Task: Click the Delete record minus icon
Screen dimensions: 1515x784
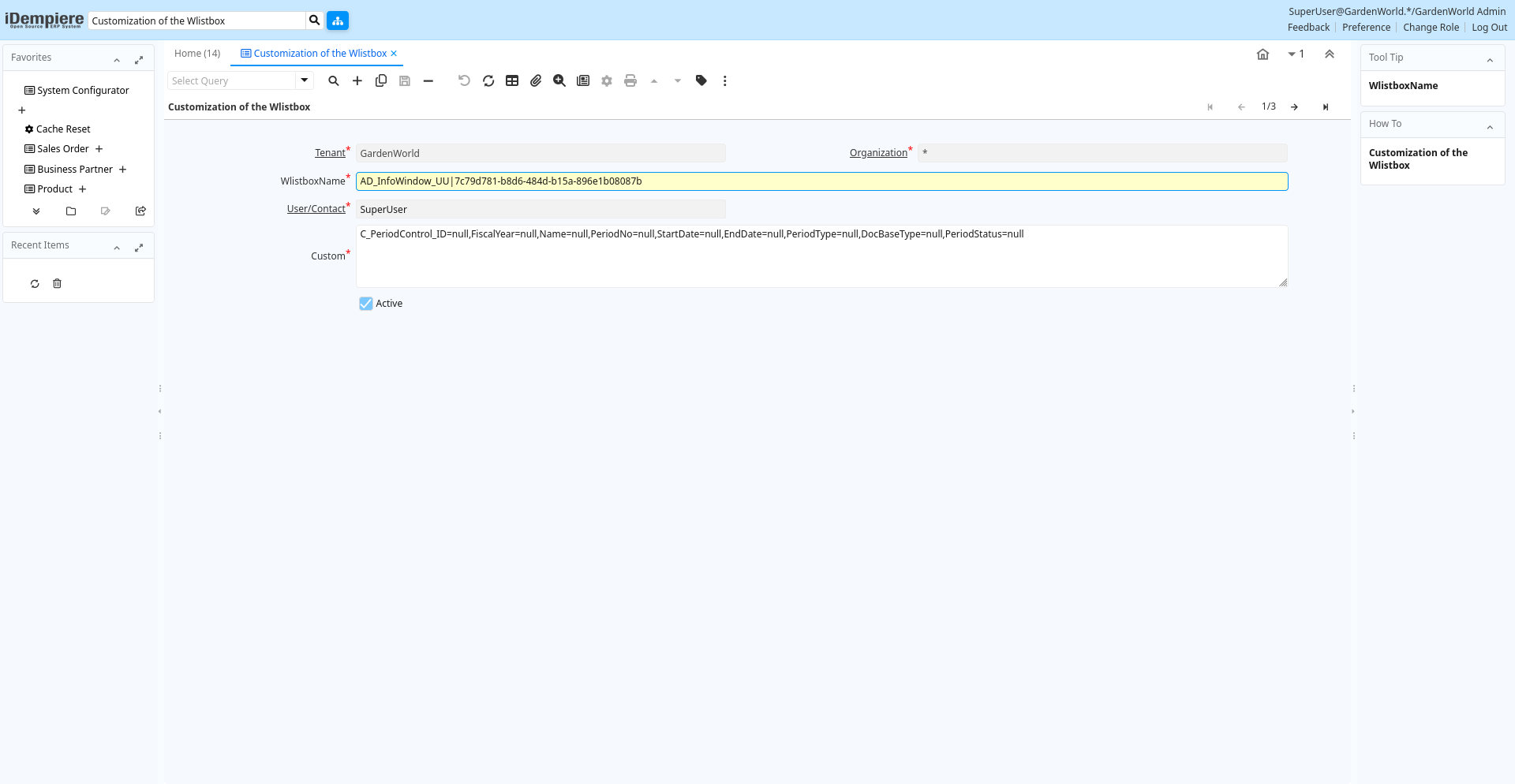Action: click(x=428, y=80)
